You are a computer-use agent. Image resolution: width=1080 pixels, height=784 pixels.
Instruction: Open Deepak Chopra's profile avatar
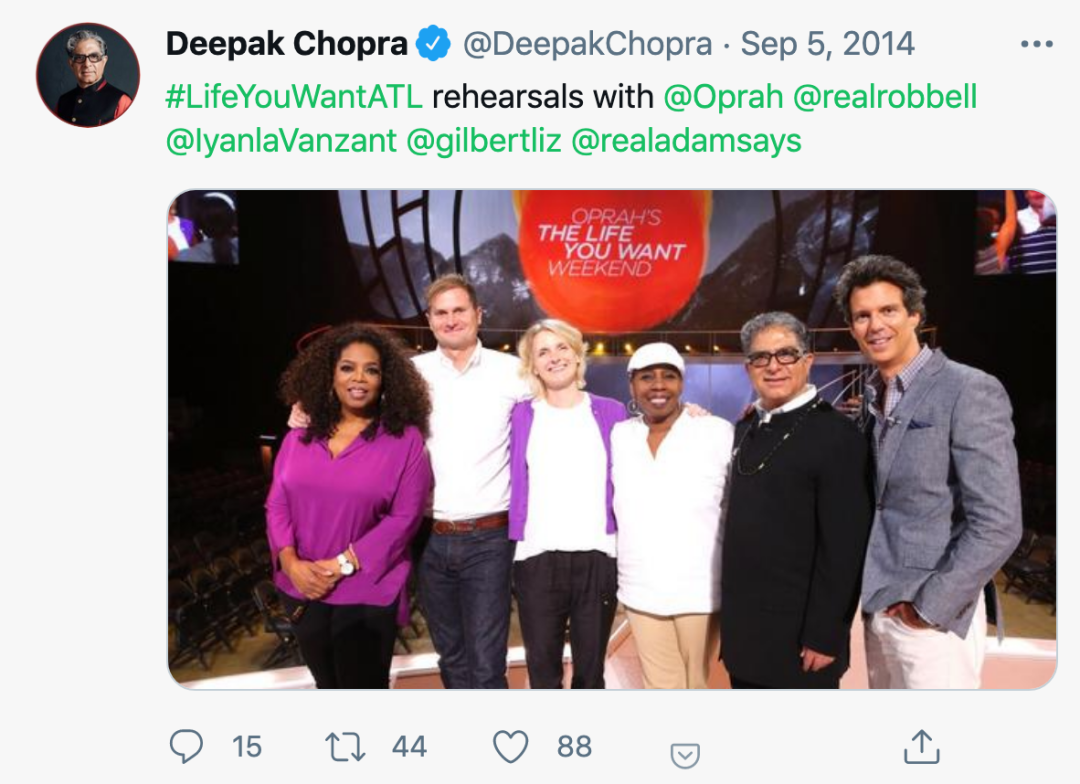87,75
